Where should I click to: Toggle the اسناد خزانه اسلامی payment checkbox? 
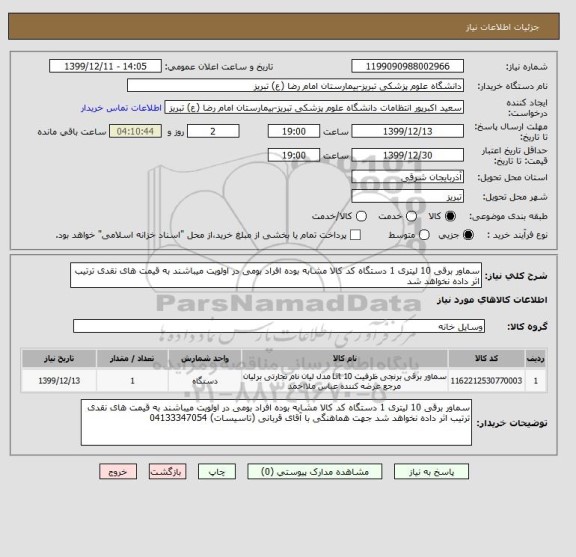[x=355, y=235]
